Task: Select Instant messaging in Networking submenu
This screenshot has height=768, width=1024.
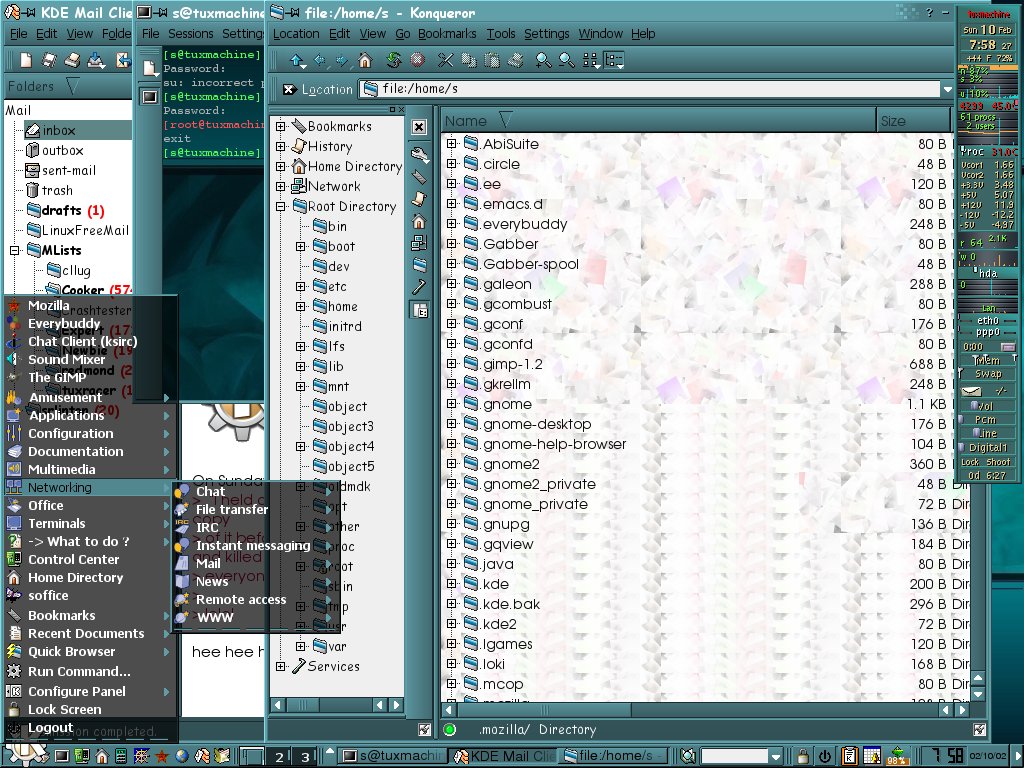Action: [x=253, y=545]
